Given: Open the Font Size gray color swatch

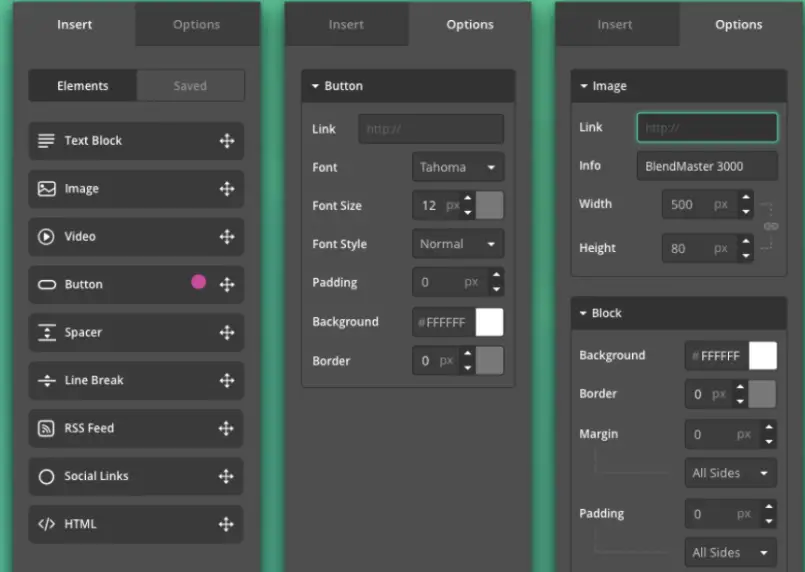Looking at the screenshot, I should point(489,205).
